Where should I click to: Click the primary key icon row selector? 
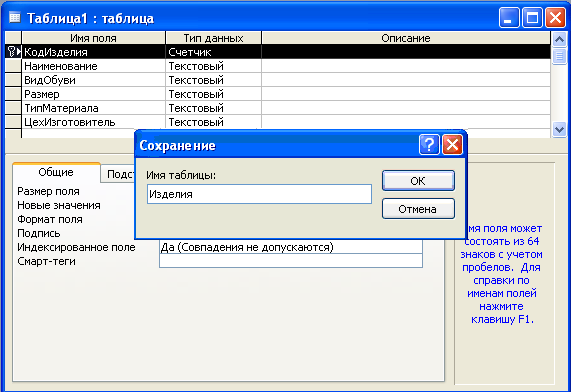click(13, 52)
